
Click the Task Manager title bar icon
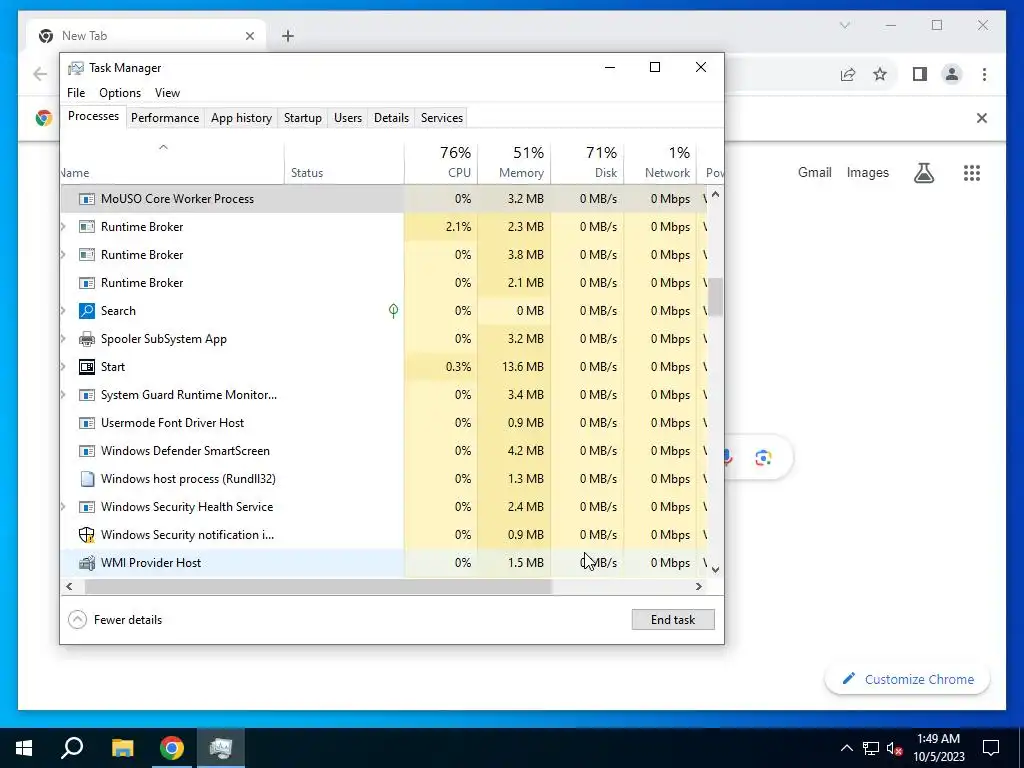pyautogui.click(x=76, y=68)
